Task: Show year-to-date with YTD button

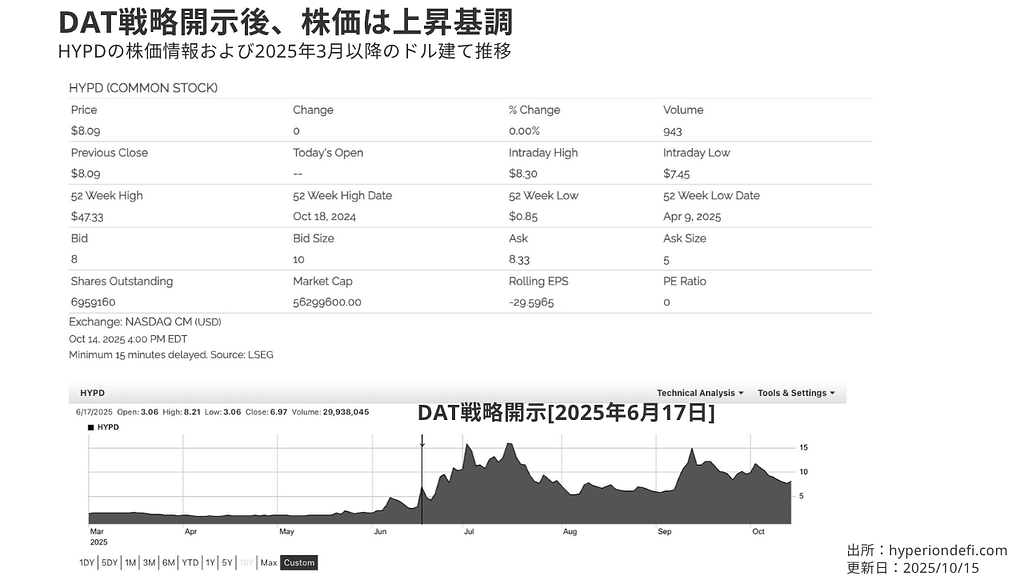Action: pos(190,563)
